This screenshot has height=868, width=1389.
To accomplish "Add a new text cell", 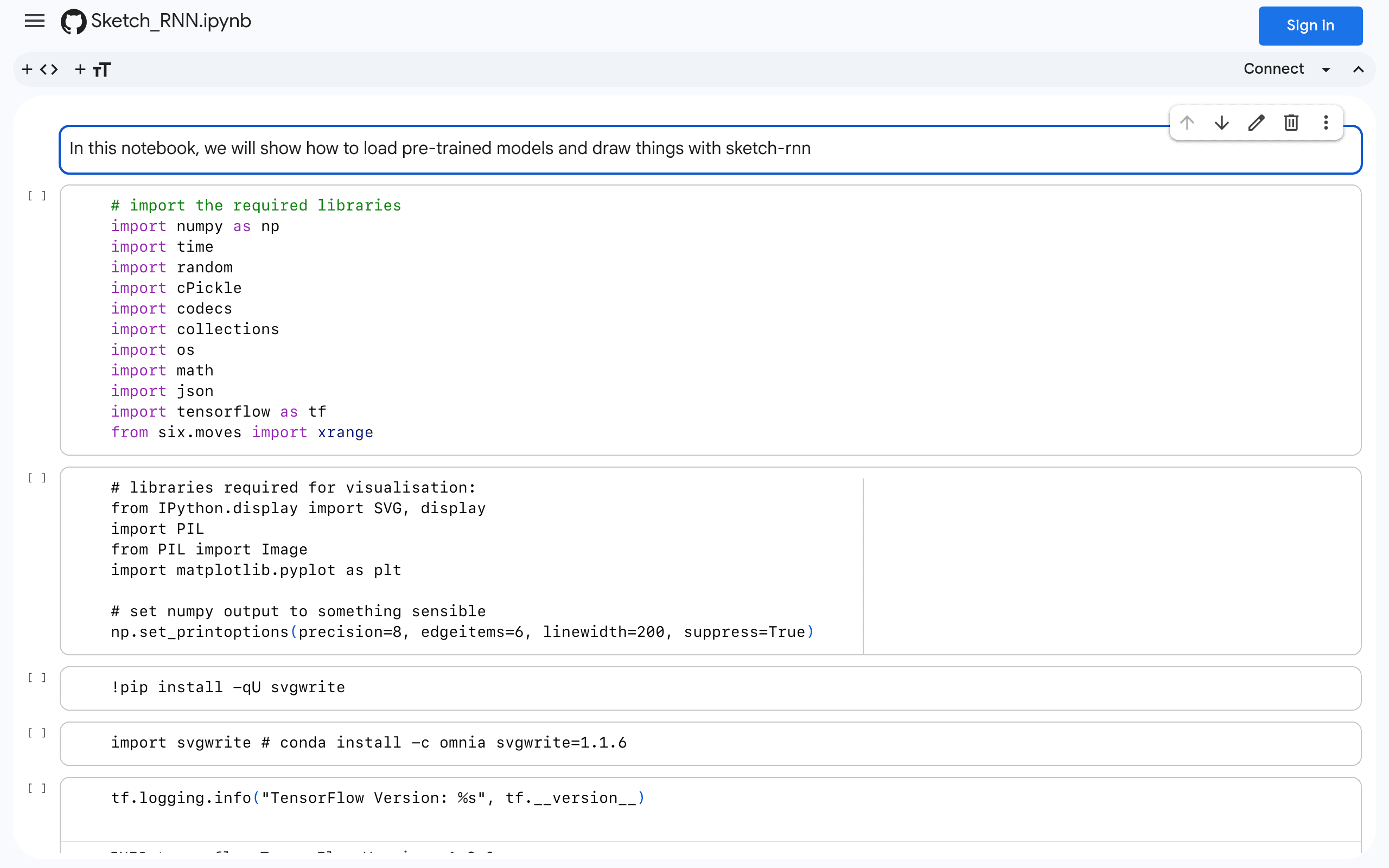I will pos(93,69).
